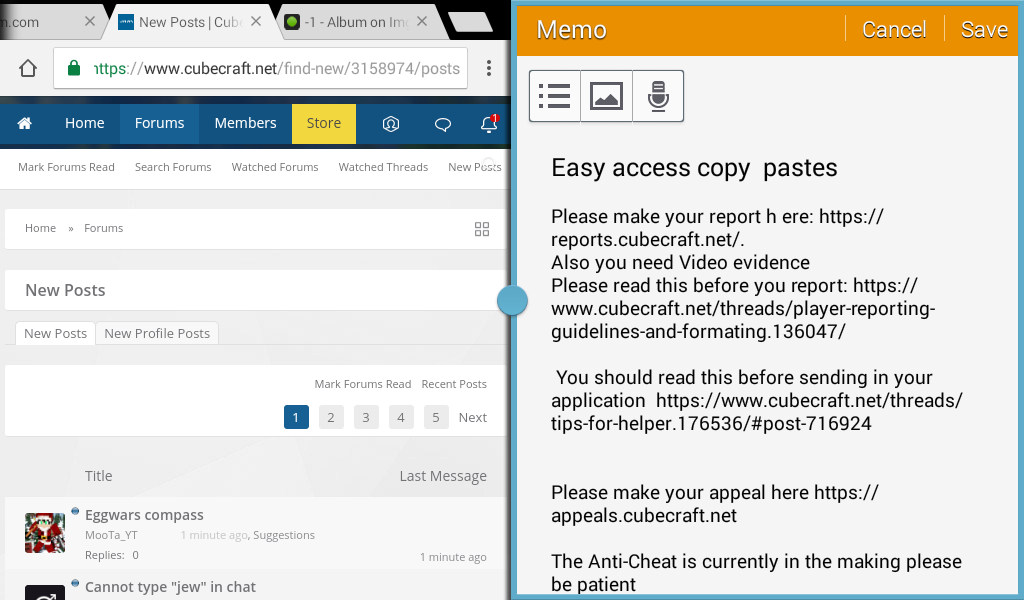Open Watched Forums link
Screen dimensions: 1024x600
point(275,167)
